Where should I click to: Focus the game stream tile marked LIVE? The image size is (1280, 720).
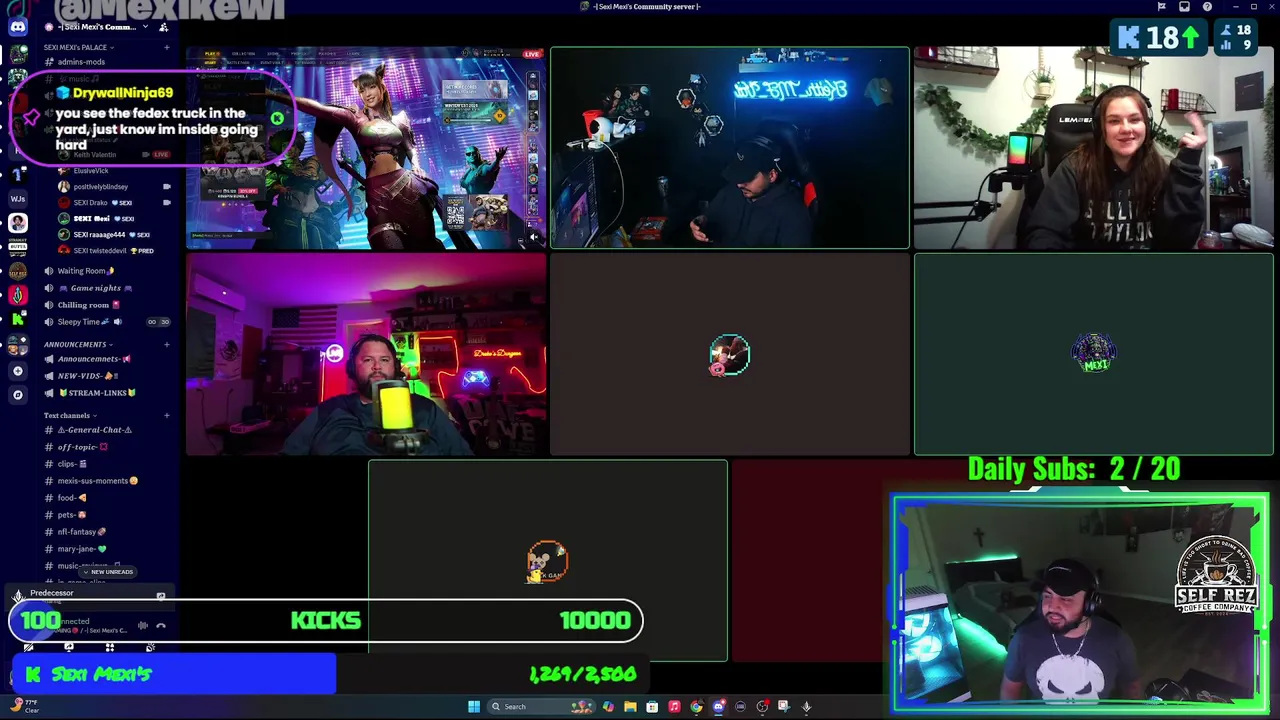[366, 148]
